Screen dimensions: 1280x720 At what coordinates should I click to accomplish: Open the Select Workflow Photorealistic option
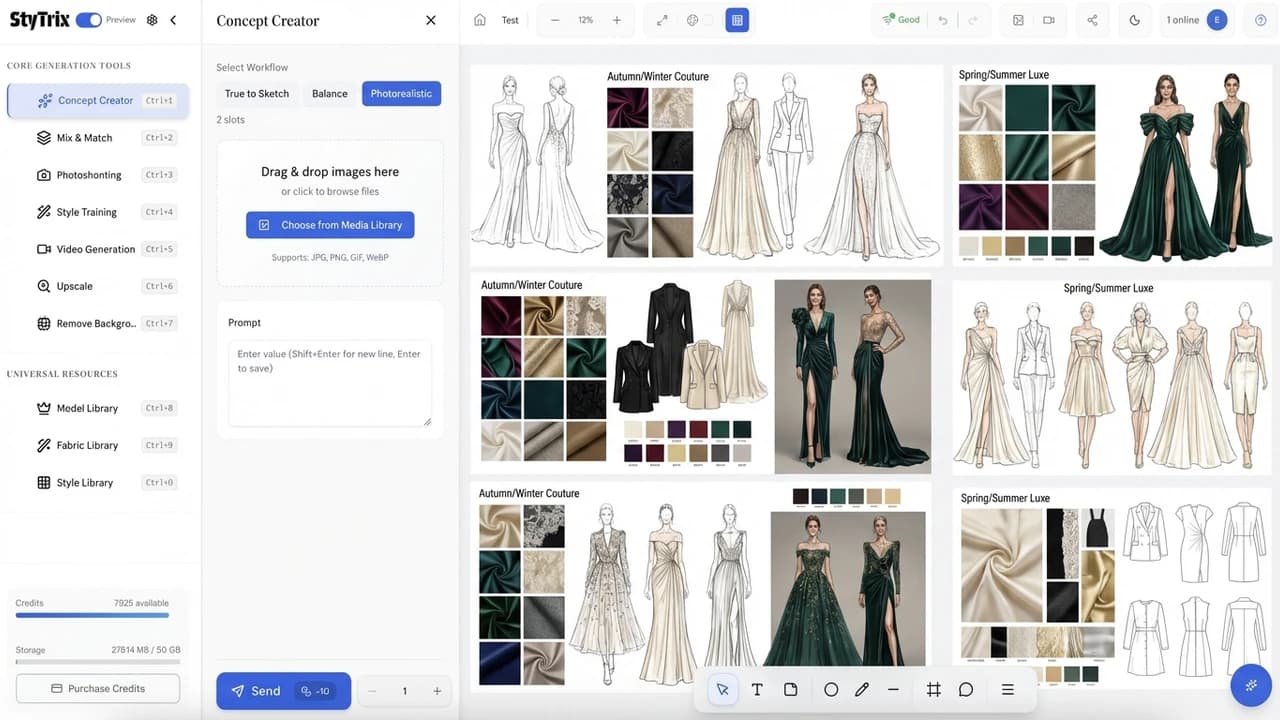[401, 93]
